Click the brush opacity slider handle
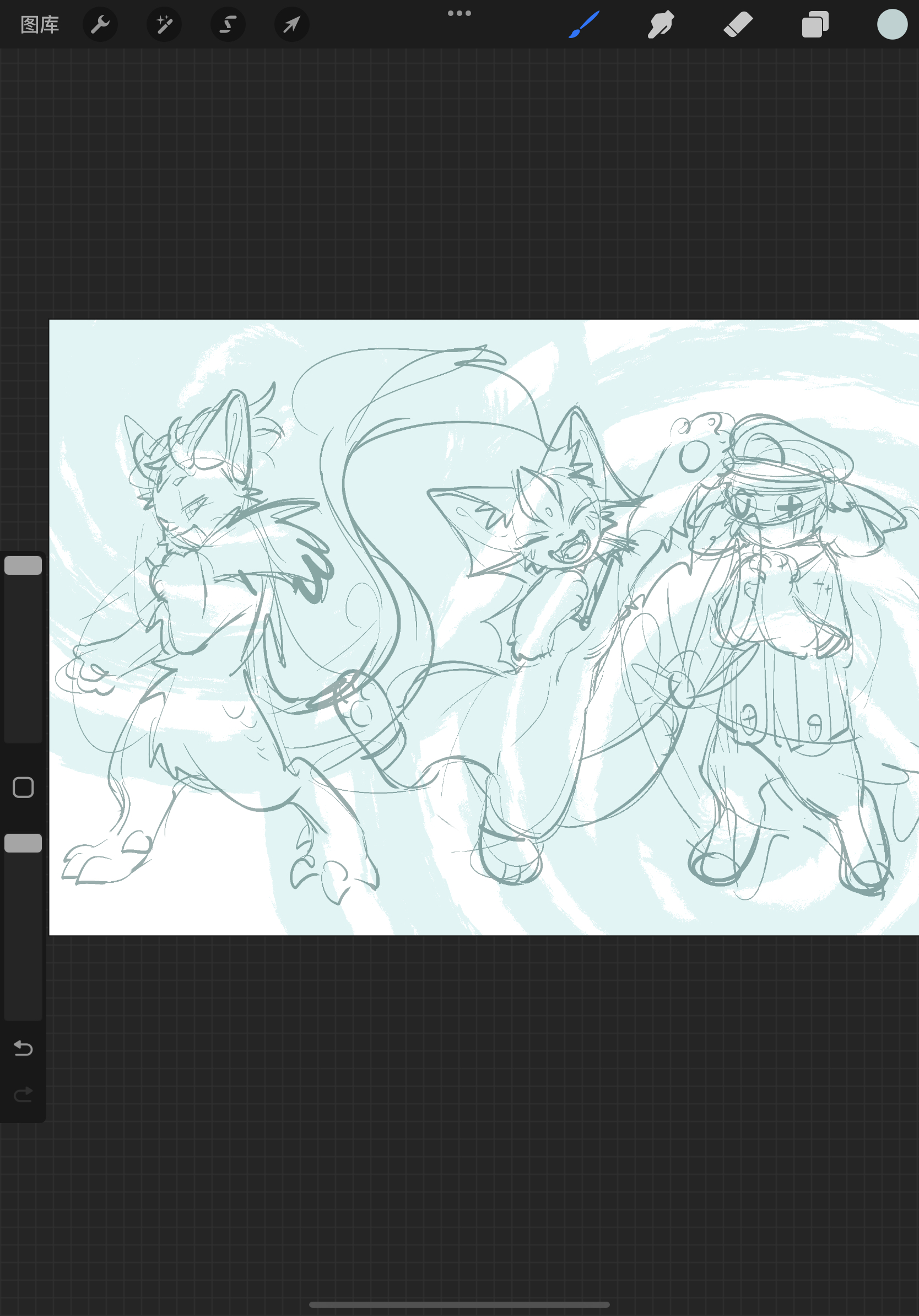Viewport: 919px width, 1316px height. click(23, 843)
